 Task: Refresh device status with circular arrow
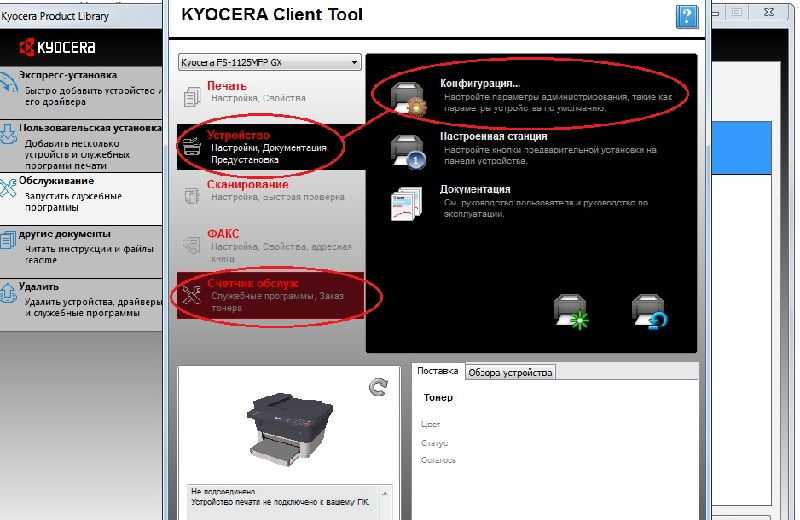coord(378,388)
